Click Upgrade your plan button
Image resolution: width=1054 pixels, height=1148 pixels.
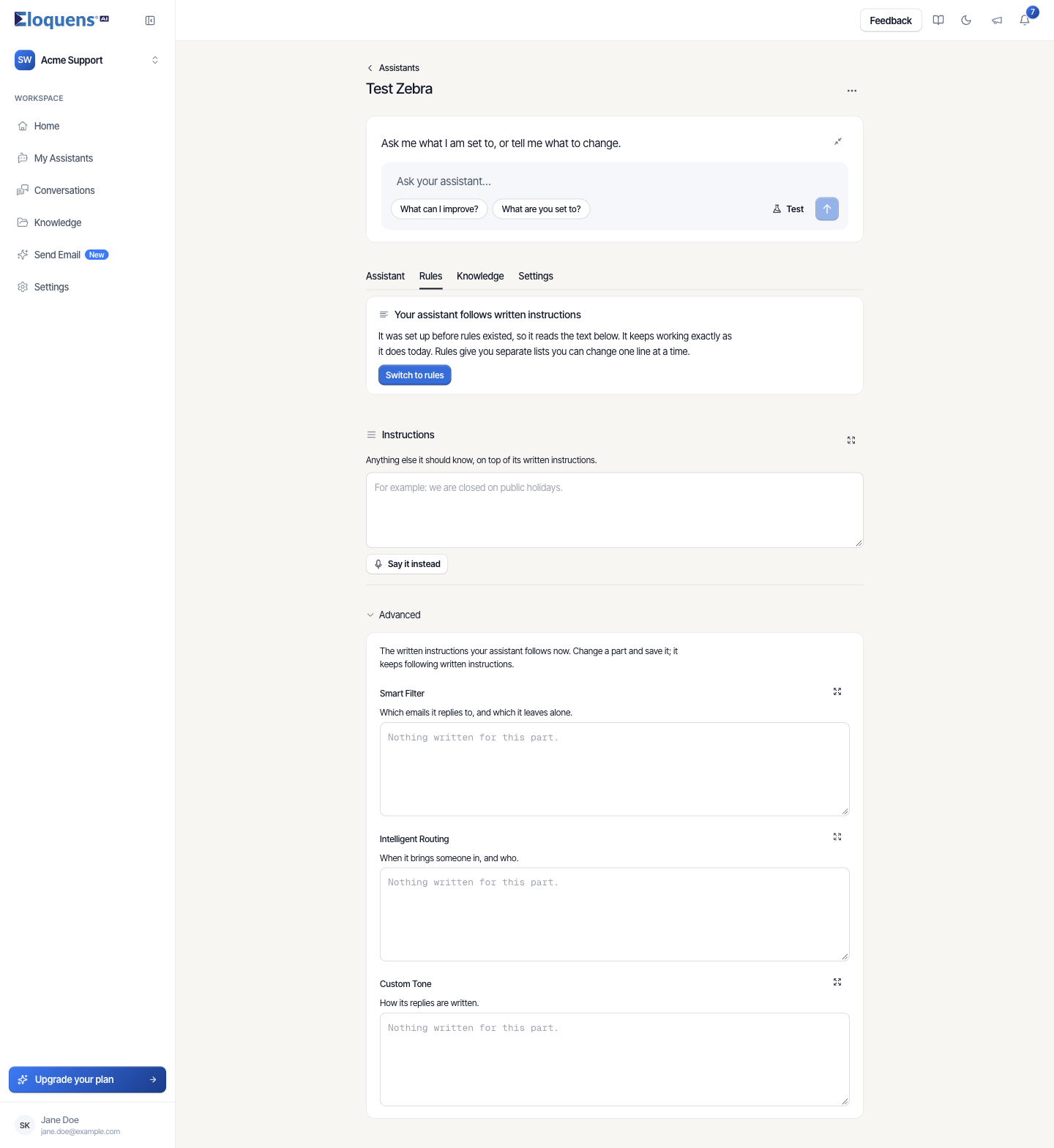[87, 1079]
